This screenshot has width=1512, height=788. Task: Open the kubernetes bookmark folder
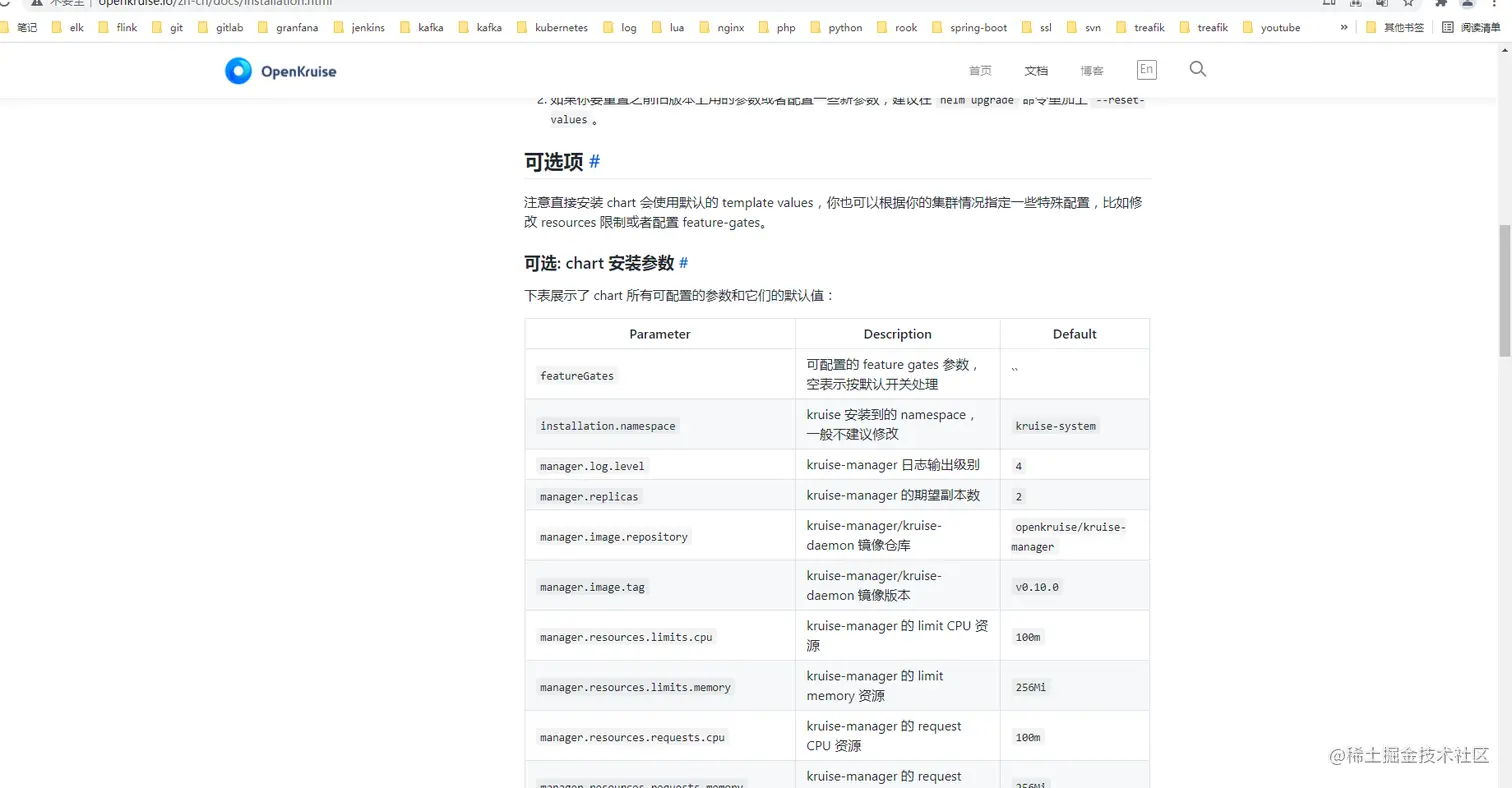click(552, 28)
